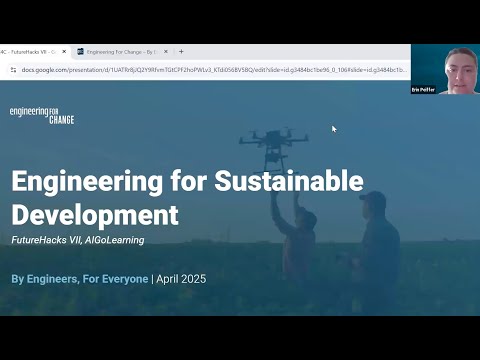480x360 pixels.
Task: Select the April 2025 date text
Action: pos(181,279)
